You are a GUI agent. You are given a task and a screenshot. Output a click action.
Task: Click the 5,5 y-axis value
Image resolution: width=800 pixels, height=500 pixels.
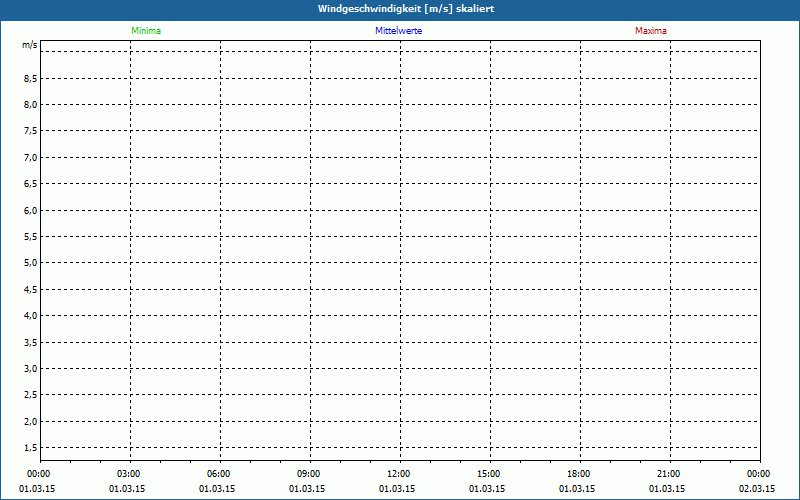[x=31, y=237]
